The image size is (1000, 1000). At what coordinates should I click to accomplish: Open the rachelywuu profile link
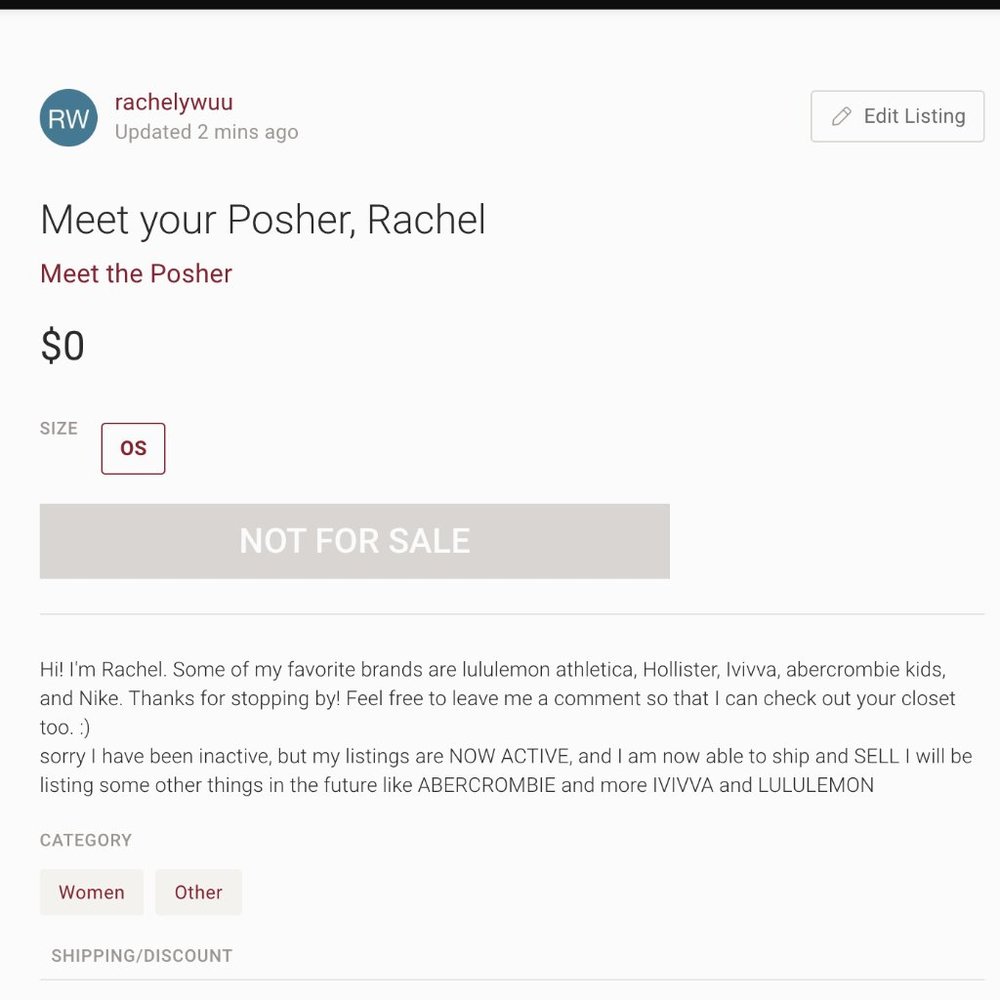[x=174, y=102]
